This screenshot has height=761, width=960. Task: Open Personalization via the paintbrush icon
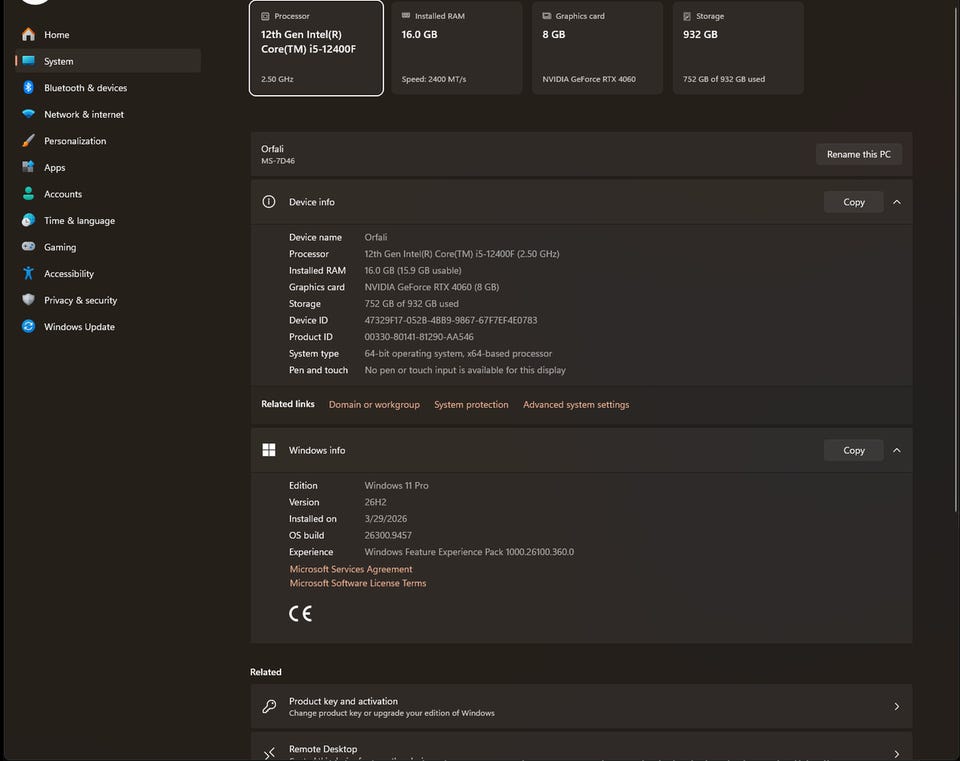click(x=28, y=140)
